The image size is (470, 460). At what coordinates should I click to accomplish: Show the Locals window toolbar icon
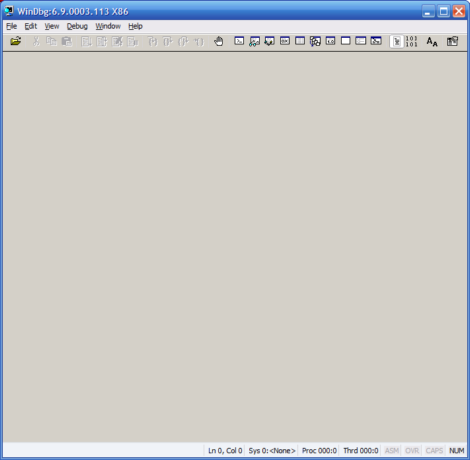[x=269, y=41]
